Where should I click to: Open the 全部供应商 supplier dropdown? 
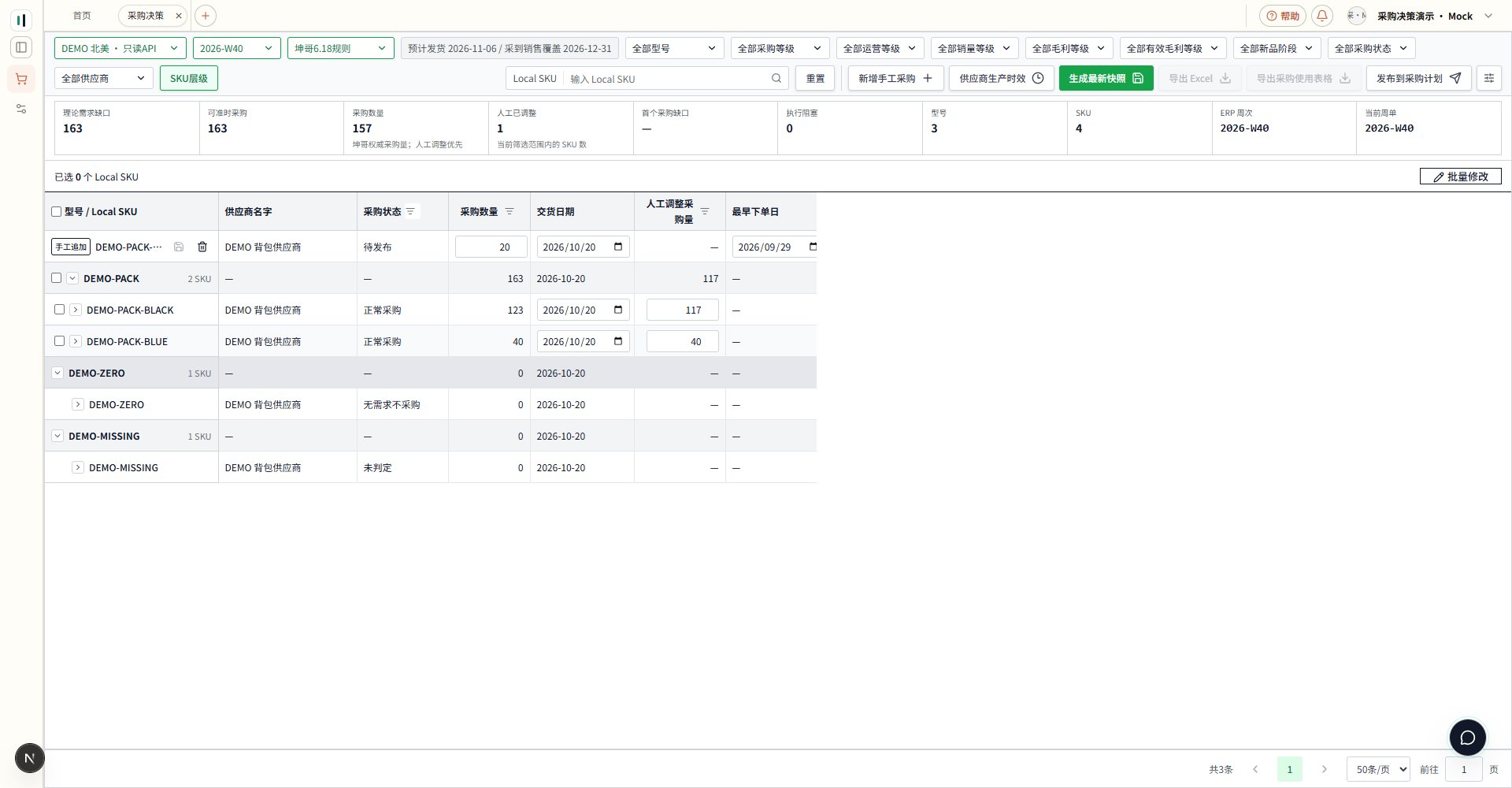coord(104,78)
